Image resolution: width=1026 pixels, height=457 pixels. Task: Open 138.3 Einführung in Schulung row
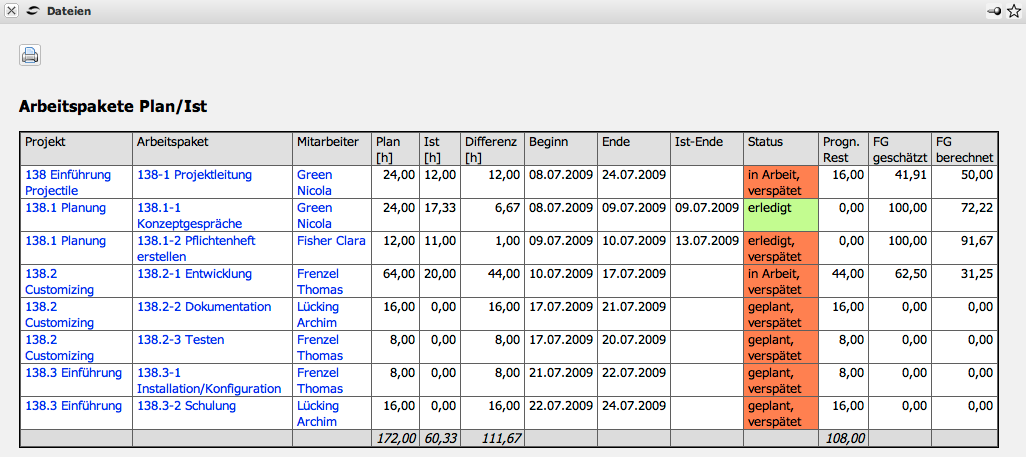click(73, 405)
